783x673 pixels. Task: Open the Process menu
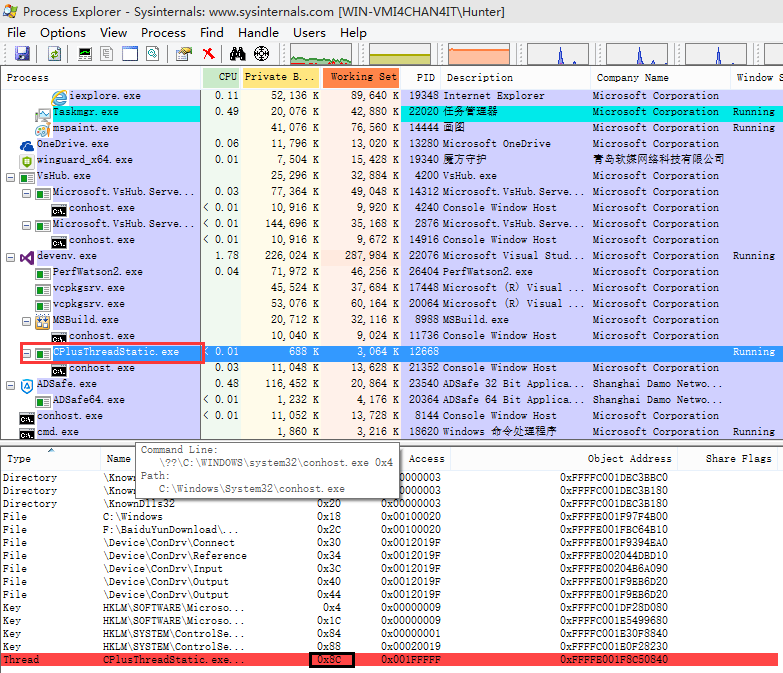163,33
